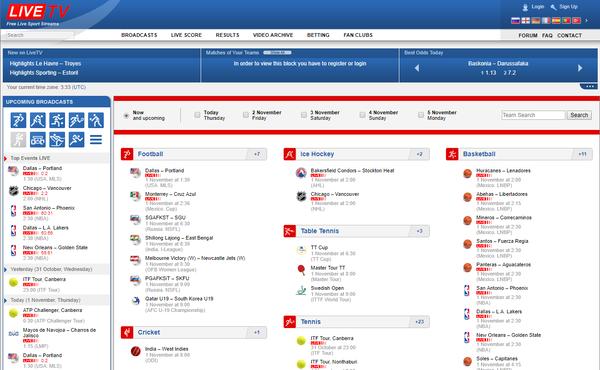Image resolution: width=600 pixels, height=370 pixels.
Task: Click the red Basketball section icon
Action: point(452,154)
